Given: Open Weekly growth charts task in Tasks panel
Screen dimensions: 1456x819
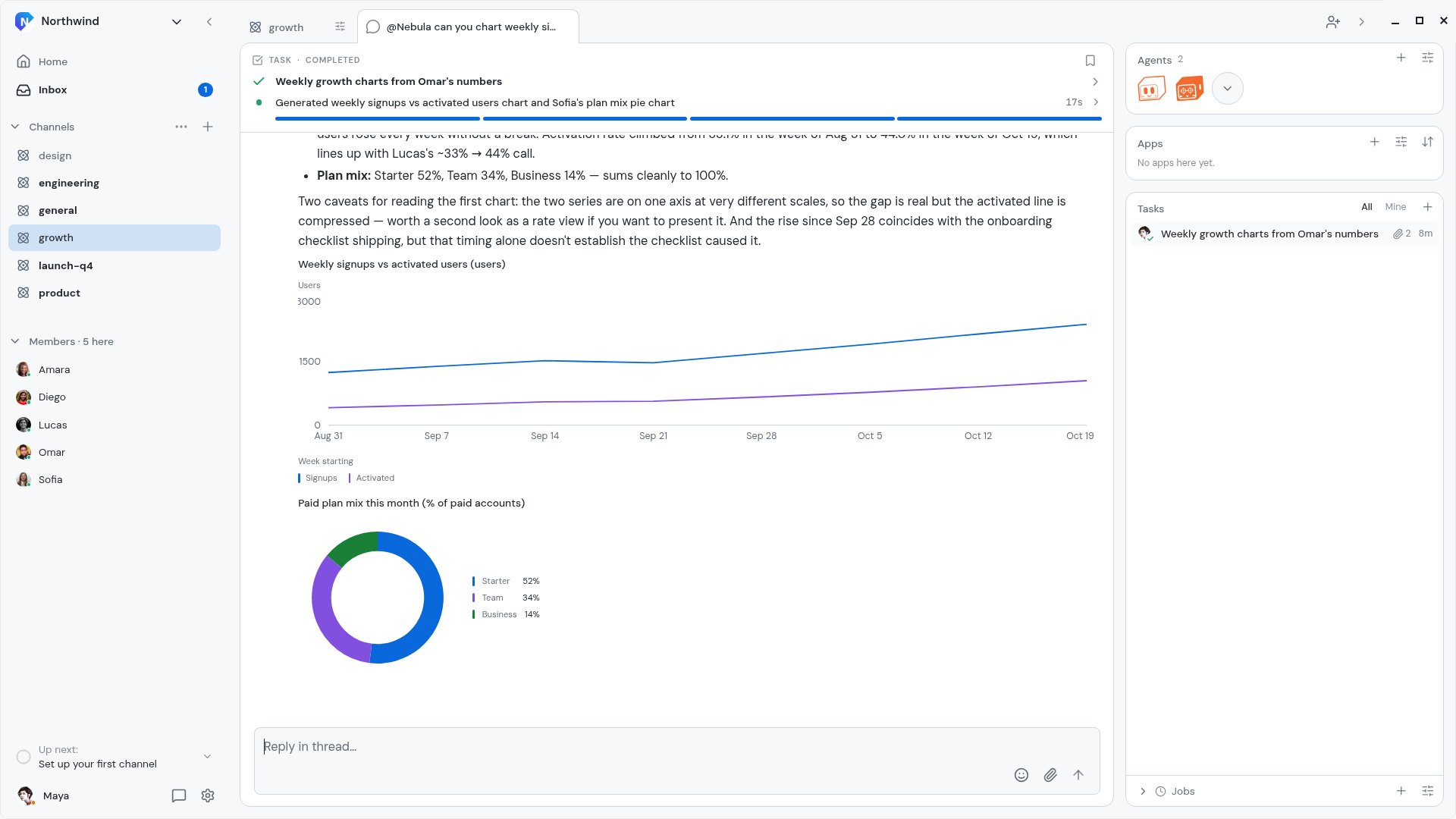Looking at the screenshot, I should pos(1285,234).
